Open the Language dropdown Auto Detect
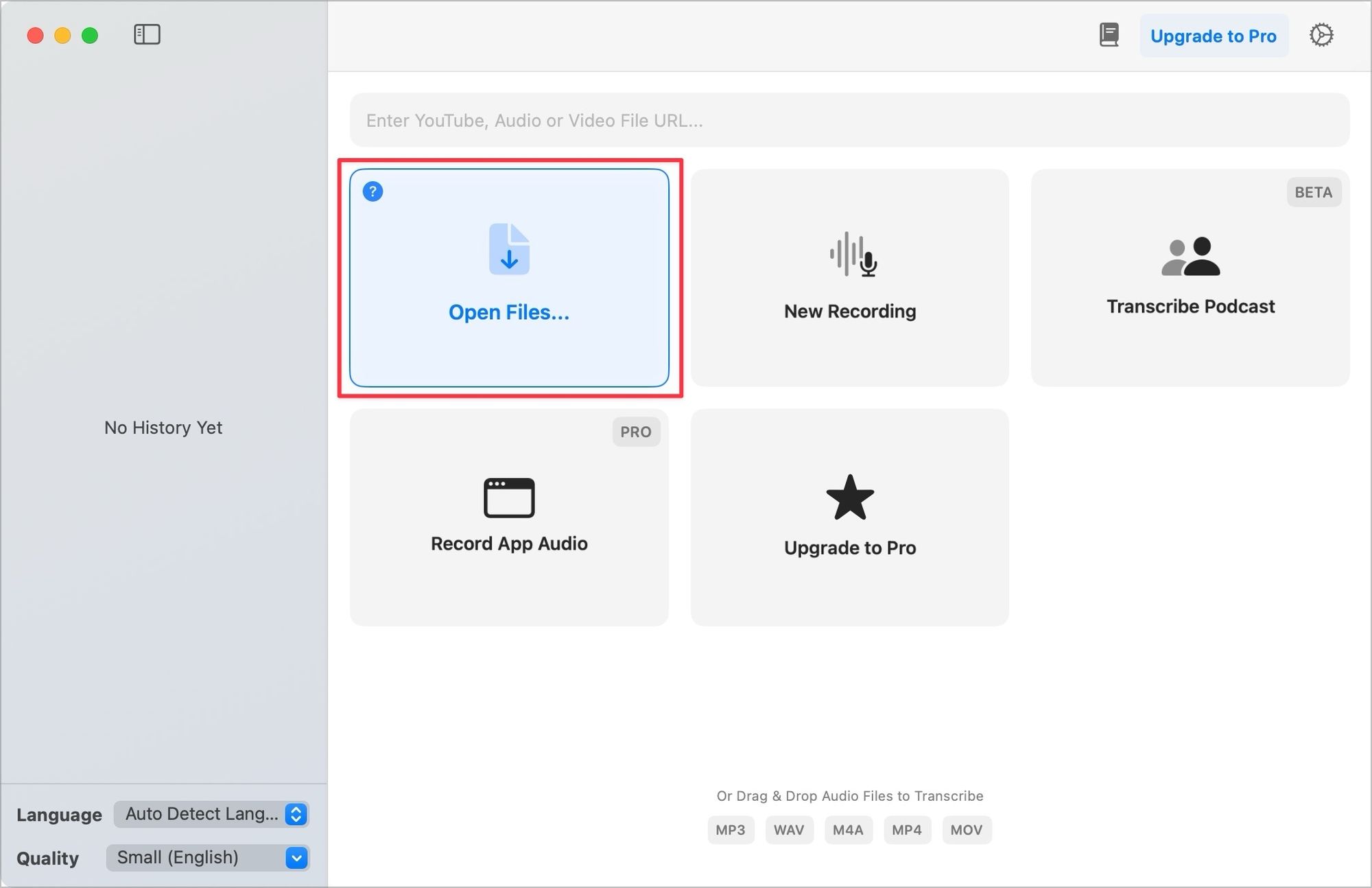 click(x=211, y=814)
